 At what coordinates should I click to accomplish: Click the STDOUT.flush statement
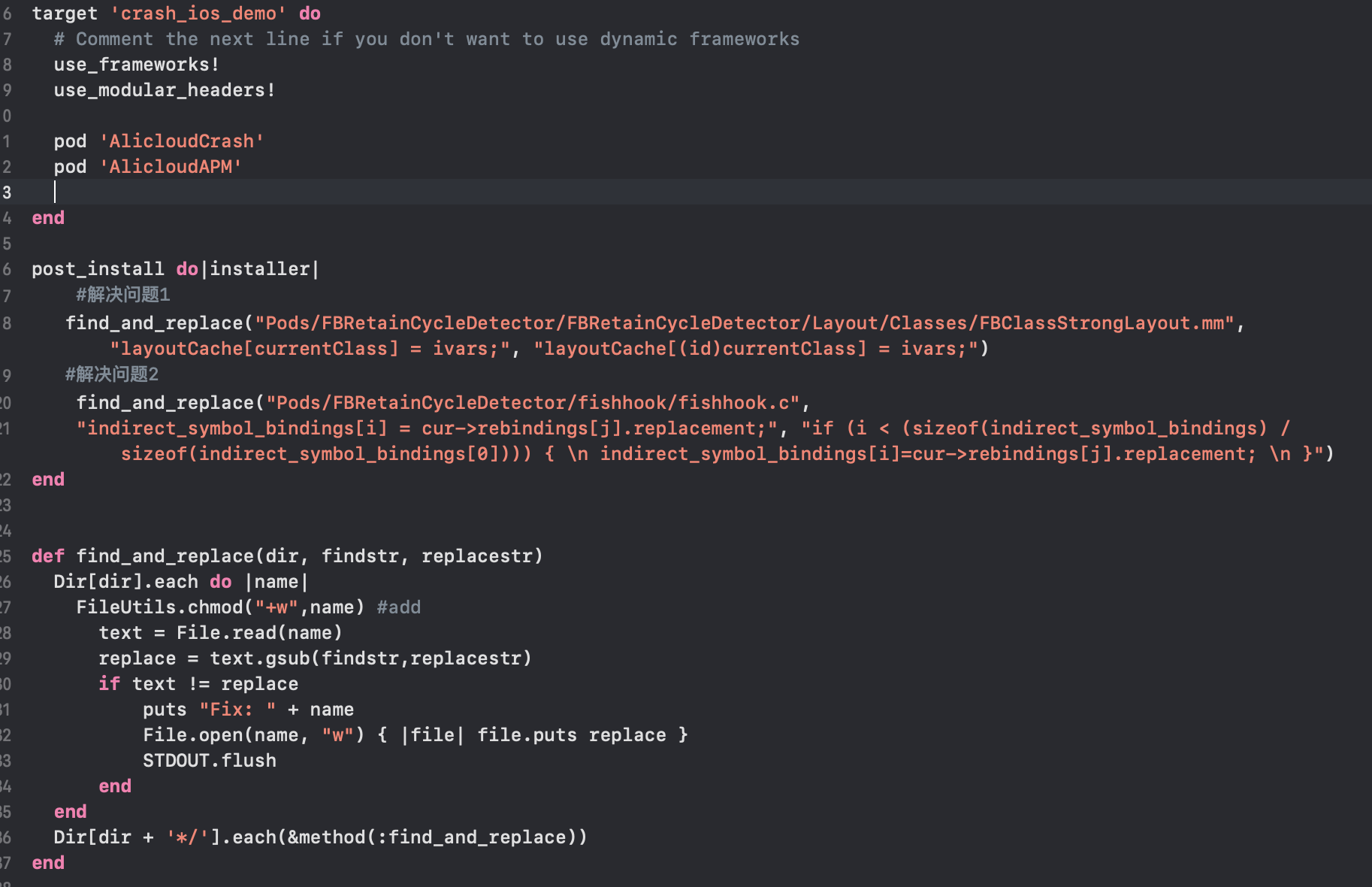click(x=210, y=761)
